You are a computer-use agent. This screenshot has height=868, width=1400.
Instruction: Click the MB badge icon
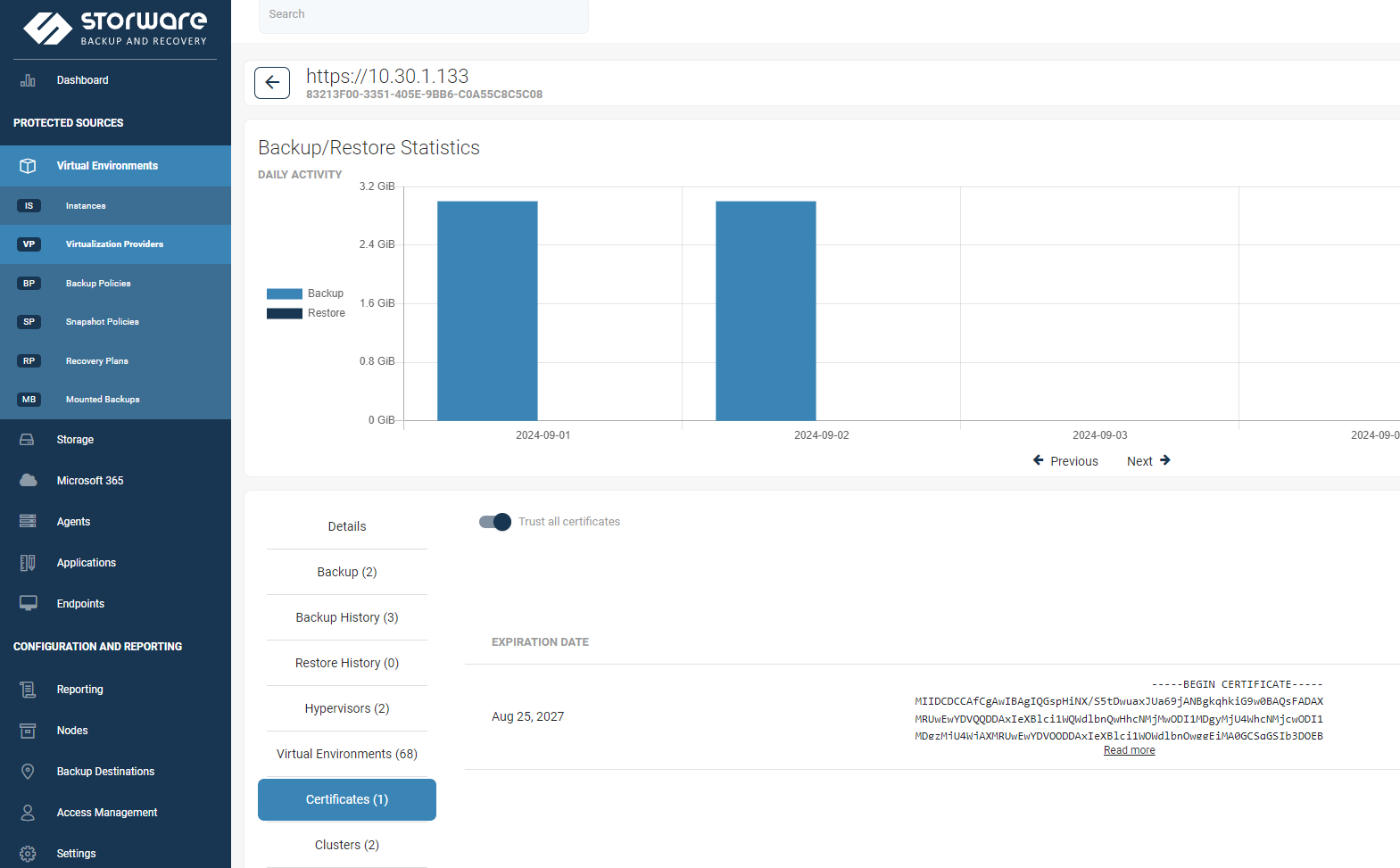(x=29, y=400)
